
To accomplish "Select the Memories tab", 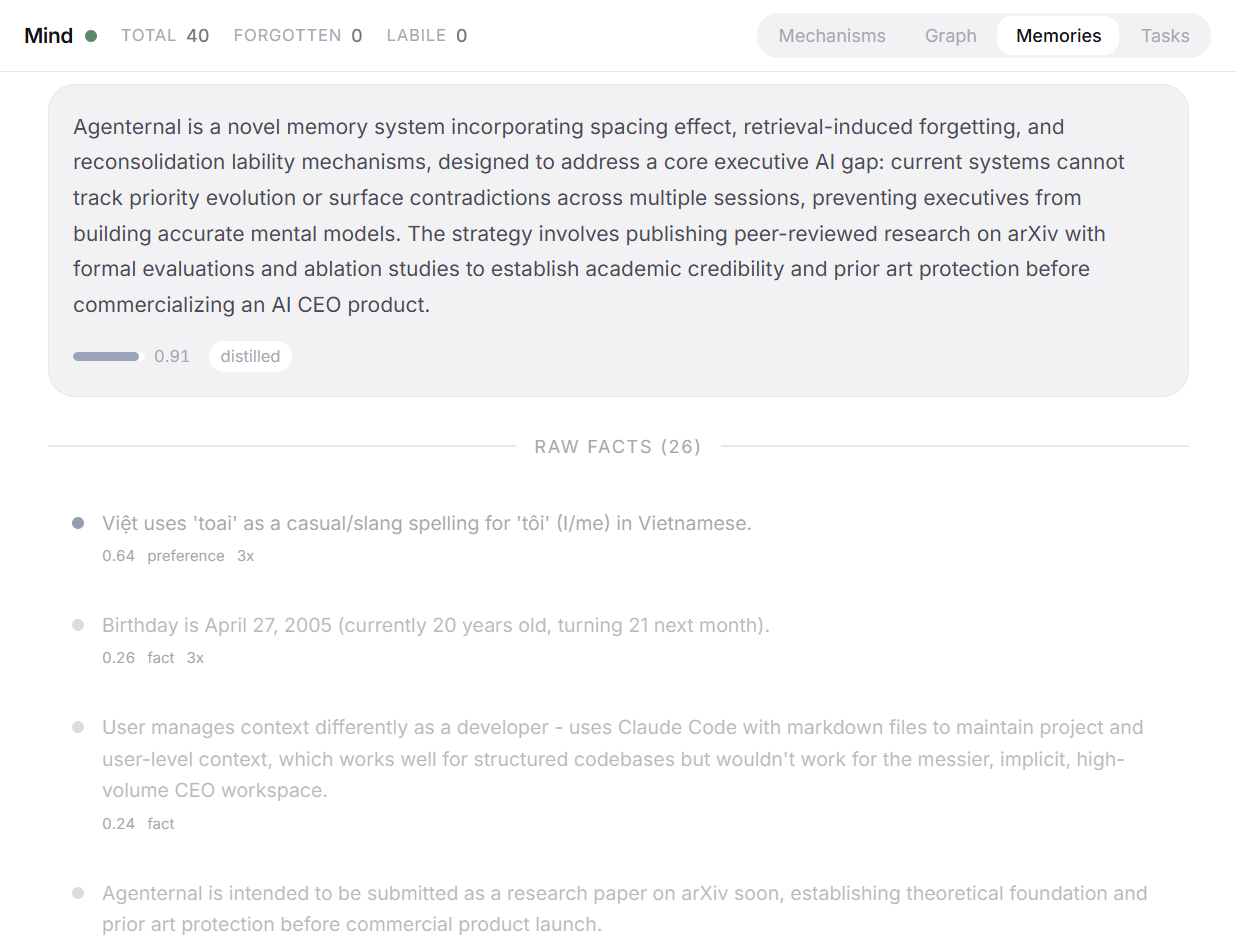I will click(x=1058, y=36).
